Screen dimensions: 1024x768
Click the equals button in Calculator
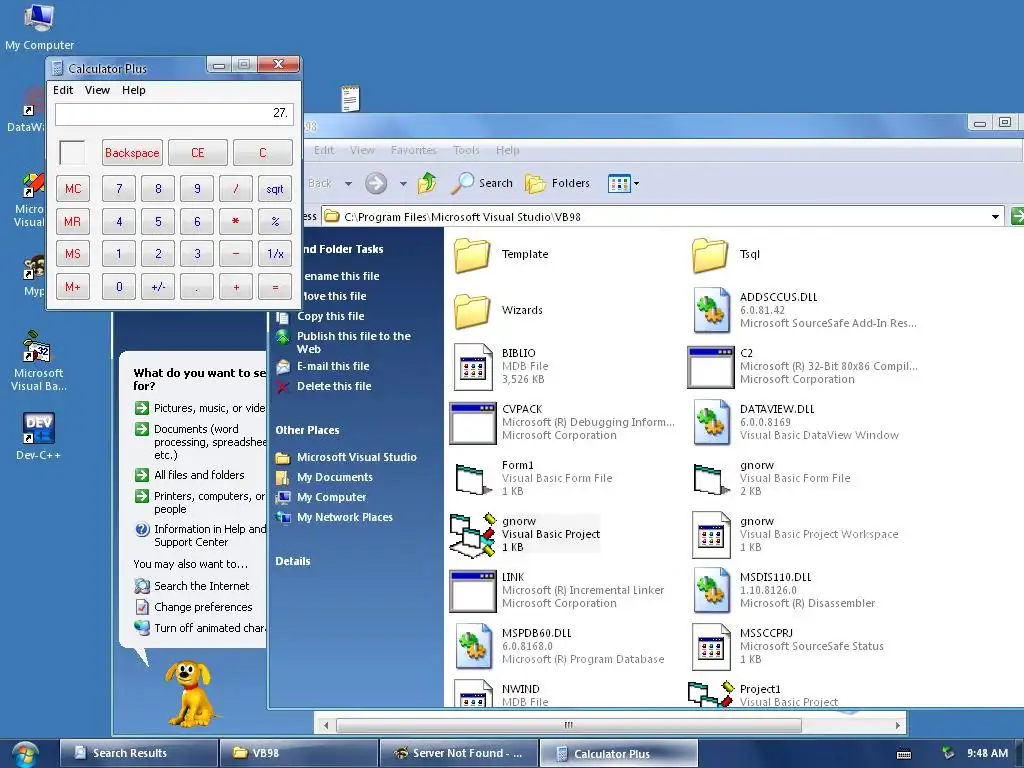[275, 287]
